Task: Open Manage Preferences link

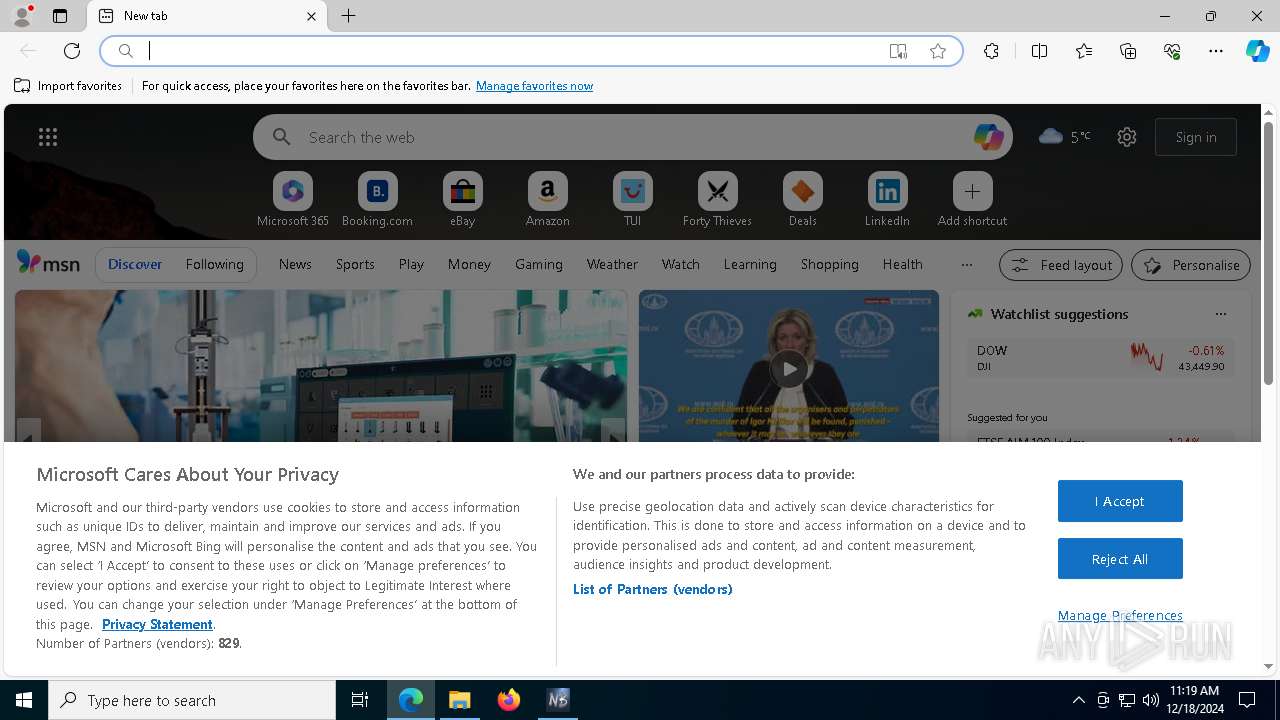Action: (x=1120, y=616)
